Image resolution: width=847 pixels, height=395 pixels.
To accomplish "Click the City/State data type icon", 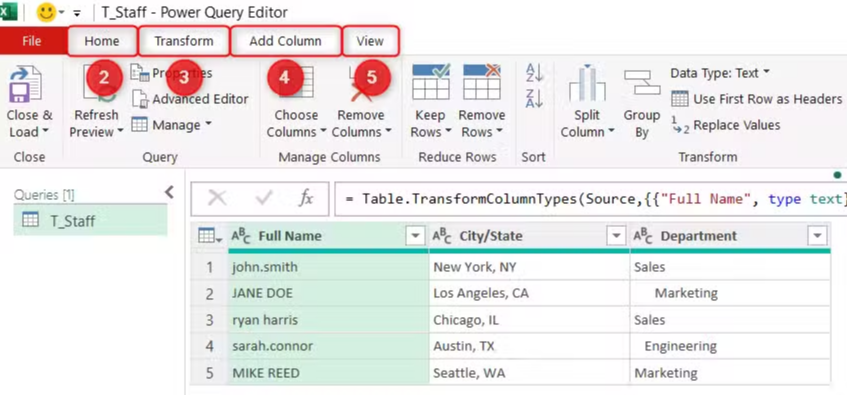I will pos(442,236).
